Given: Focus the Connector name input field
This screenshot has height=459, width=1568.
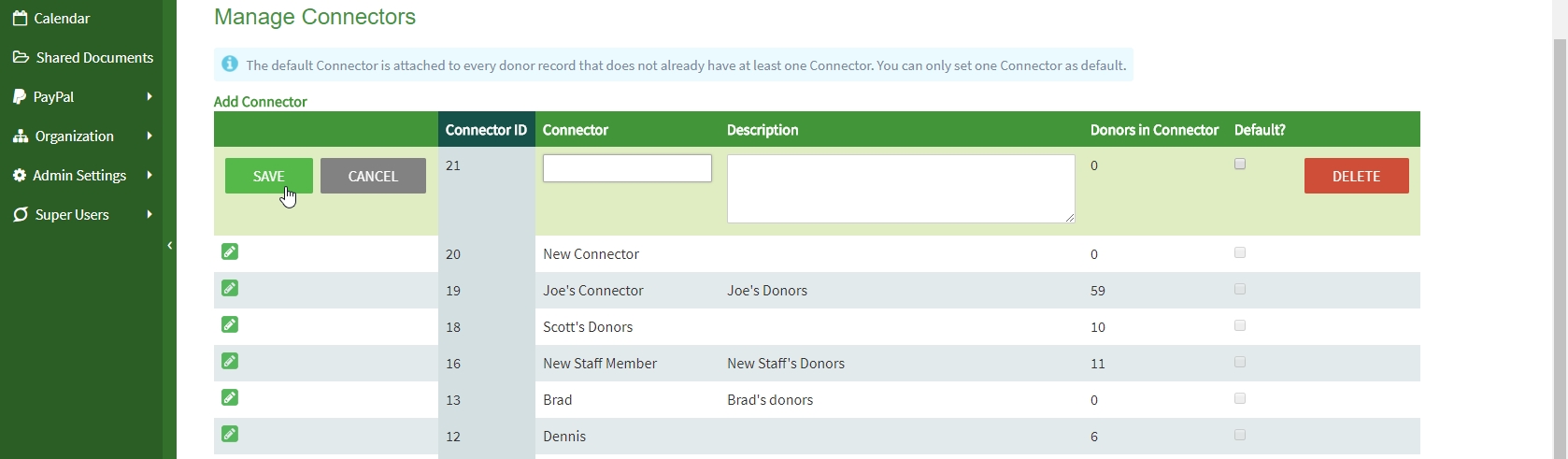Looking at the screenshot, I should pyautogui.click(x=627, y=168).
